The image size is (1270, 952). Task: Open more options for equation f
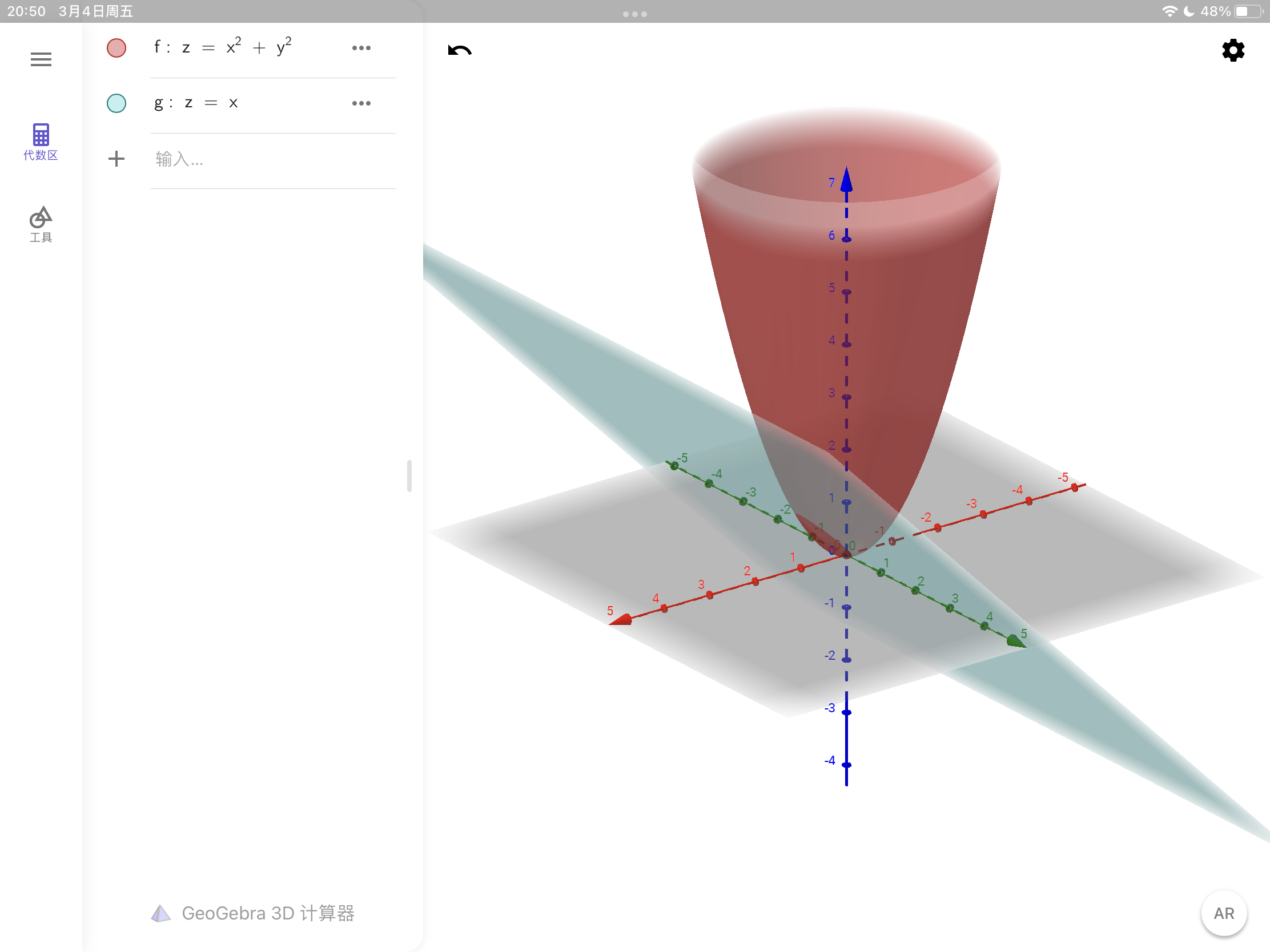(x=361, y=47)
